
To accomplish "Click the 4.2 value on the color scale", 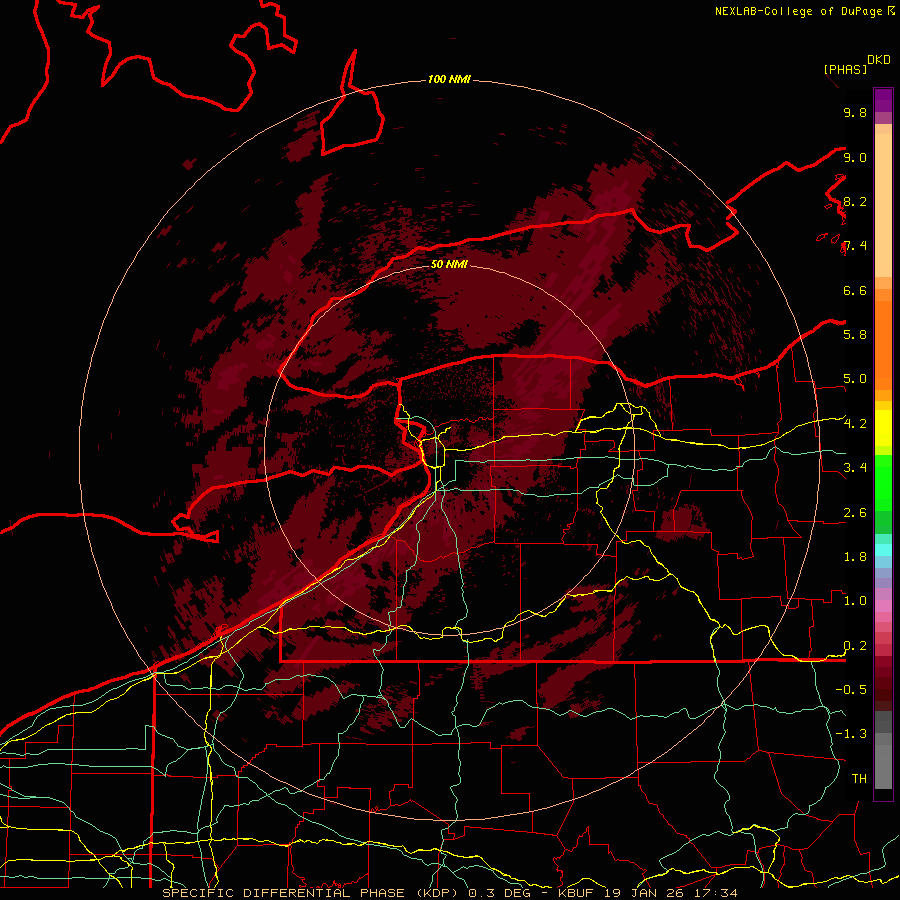I will coord(855,424).
